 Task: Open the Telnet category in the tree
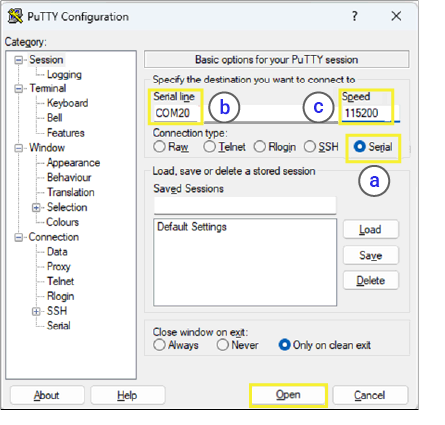click(61, 281)
